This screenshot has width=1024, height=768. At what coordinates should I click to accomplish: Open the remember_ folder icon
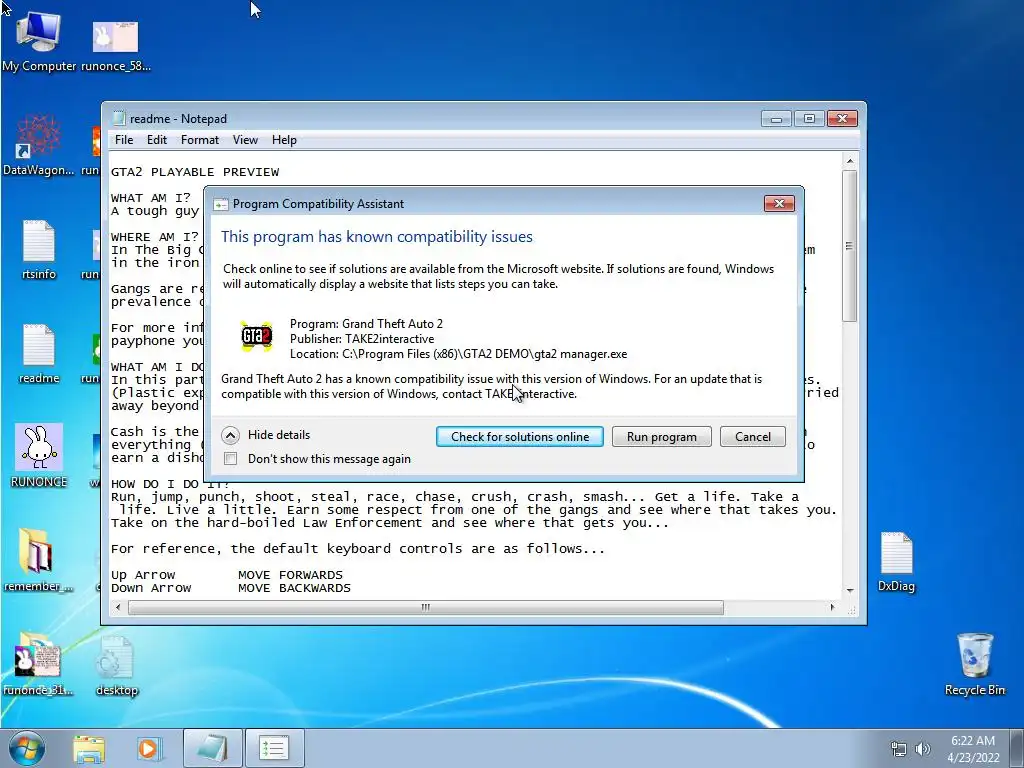pos(38,559)
